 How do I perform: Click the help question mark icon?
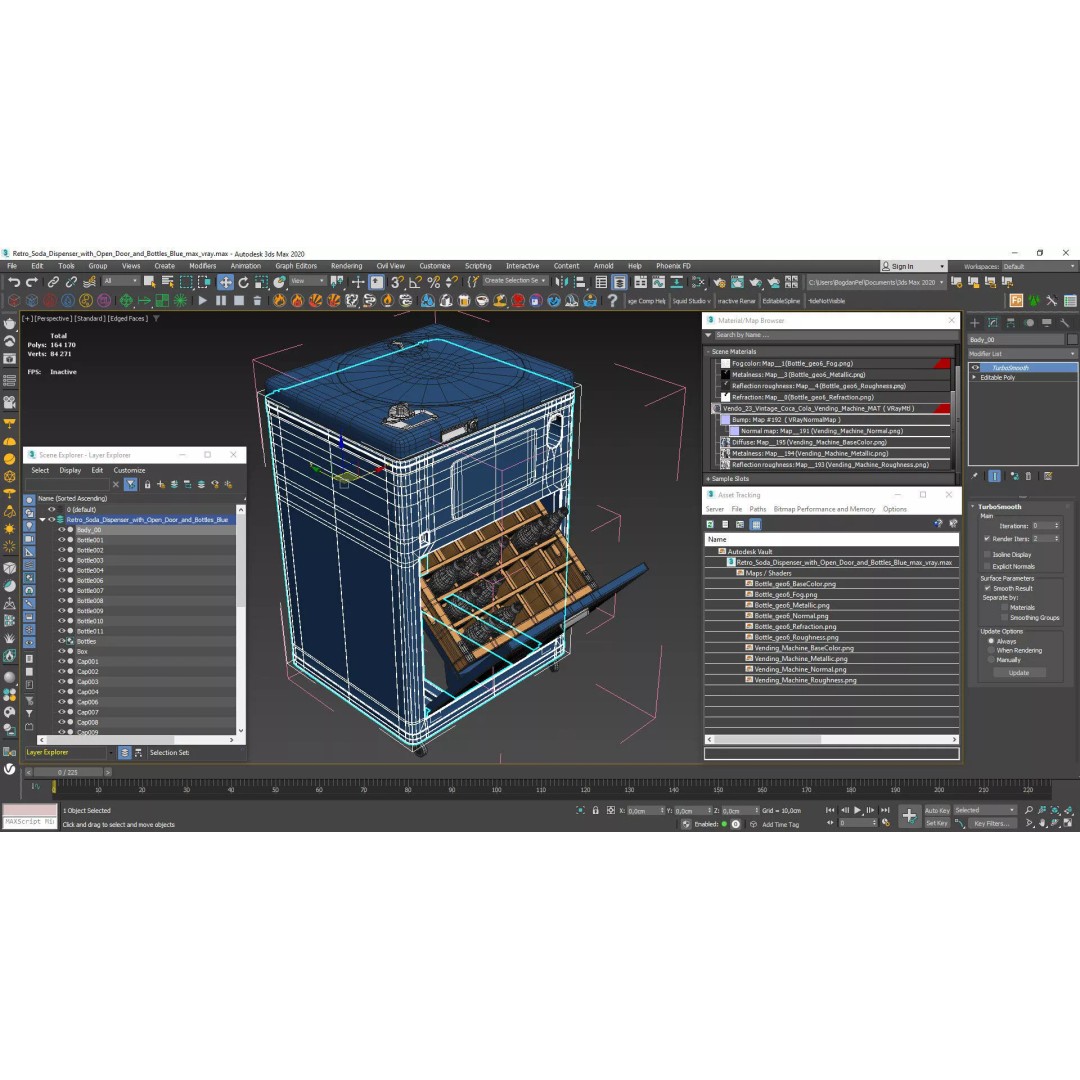(x=612, y=300)
